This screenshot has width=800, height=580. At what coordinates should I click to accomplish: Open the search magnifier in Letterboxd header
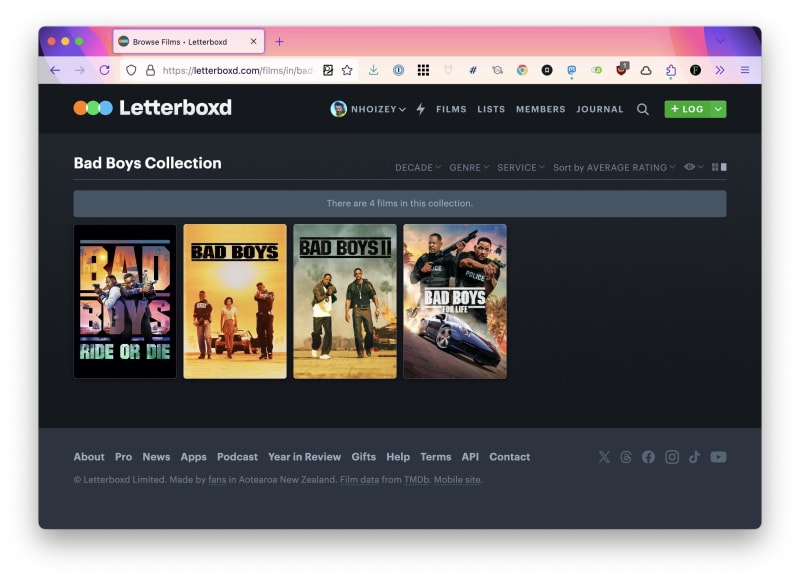tap(643, 109)
